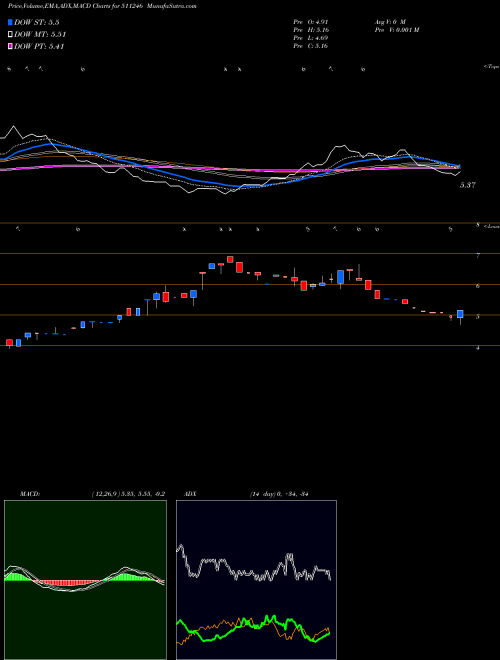Click the Avg V: 0 M value
Screen dimensions: 500x660
[x=389, y=21]
